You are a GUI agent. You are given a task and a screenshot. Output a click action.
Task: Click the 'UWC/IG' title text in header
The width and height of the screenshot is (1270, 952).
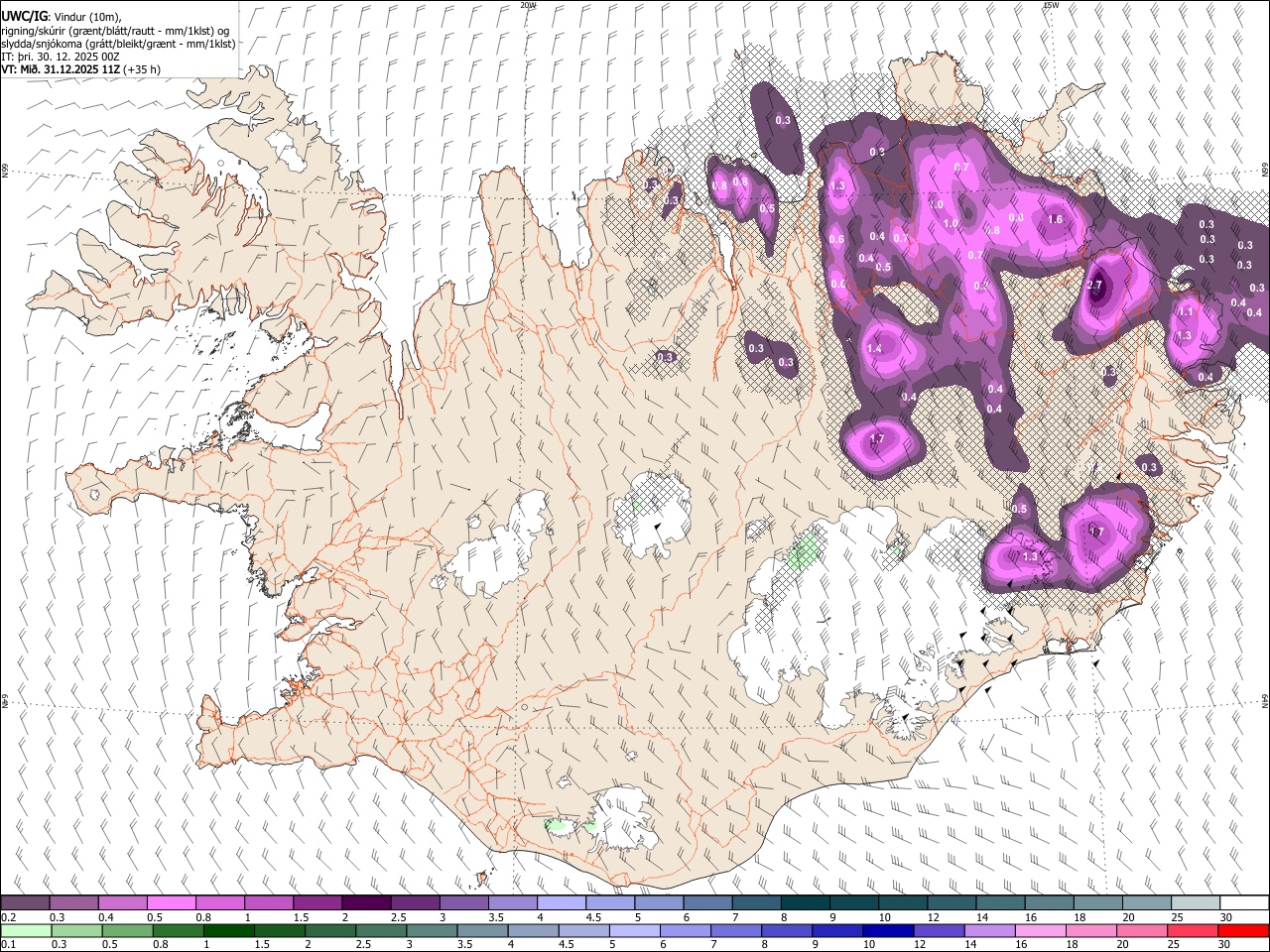24,17
